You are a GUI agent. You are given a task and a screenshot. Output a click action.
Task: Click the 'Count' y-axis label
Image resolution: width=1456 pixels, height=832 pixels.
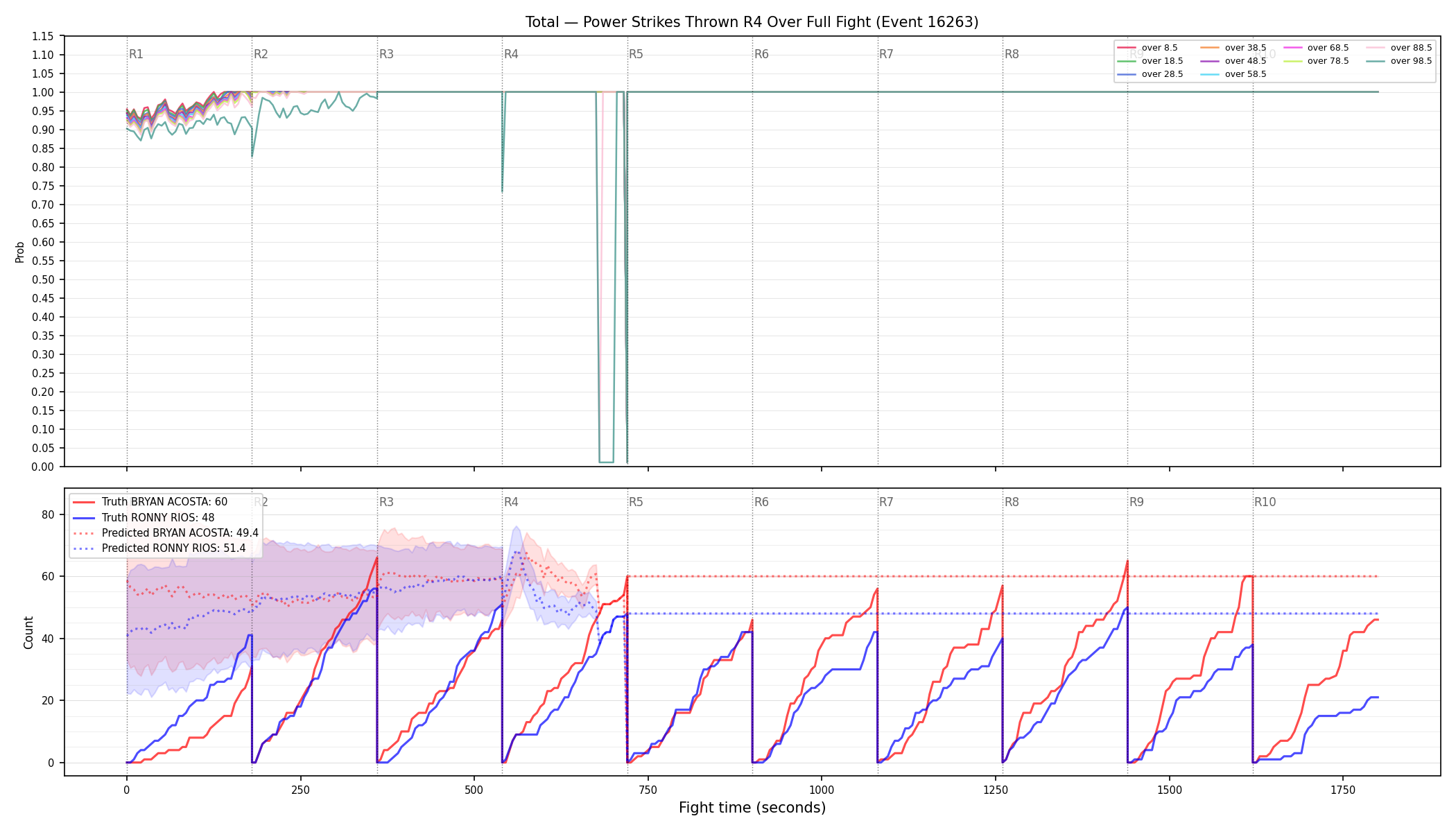pos(28,632)
